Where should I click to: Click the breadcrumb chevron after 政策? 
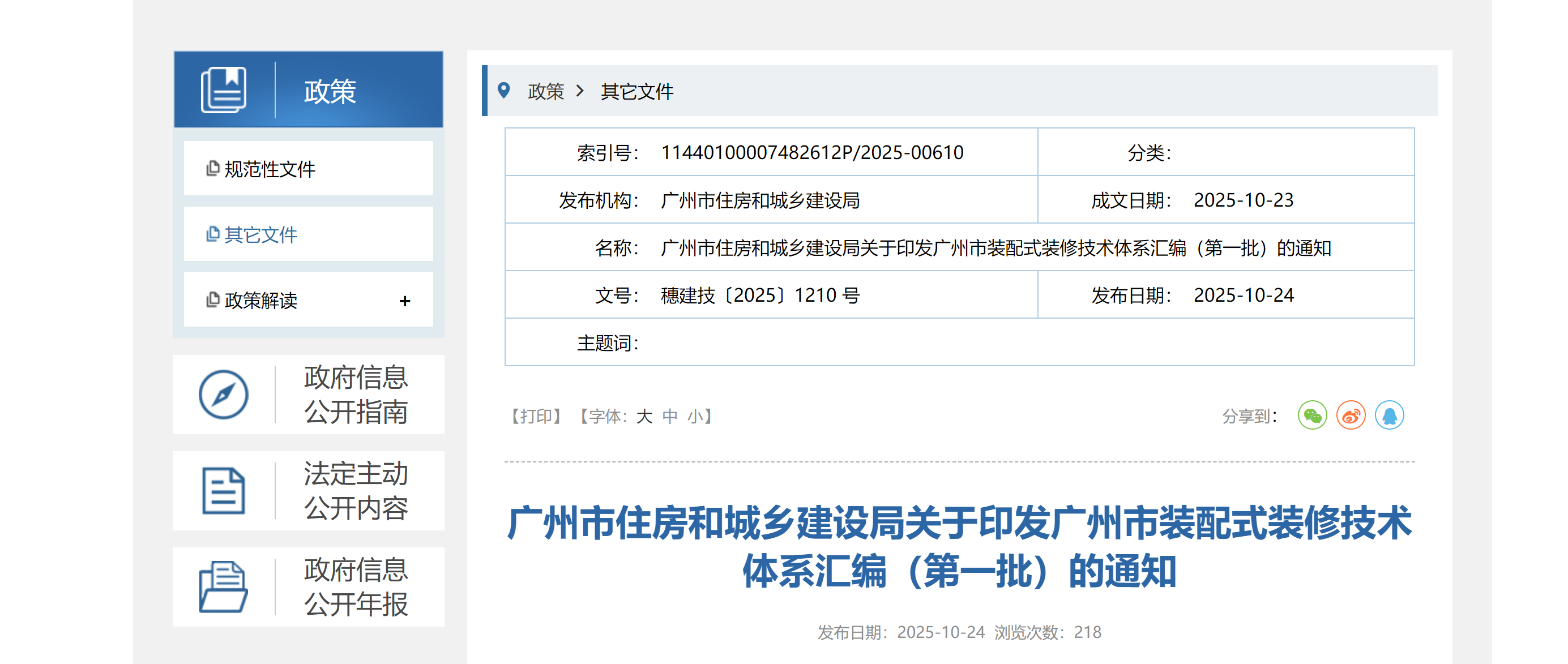click(x=580, y=91)
